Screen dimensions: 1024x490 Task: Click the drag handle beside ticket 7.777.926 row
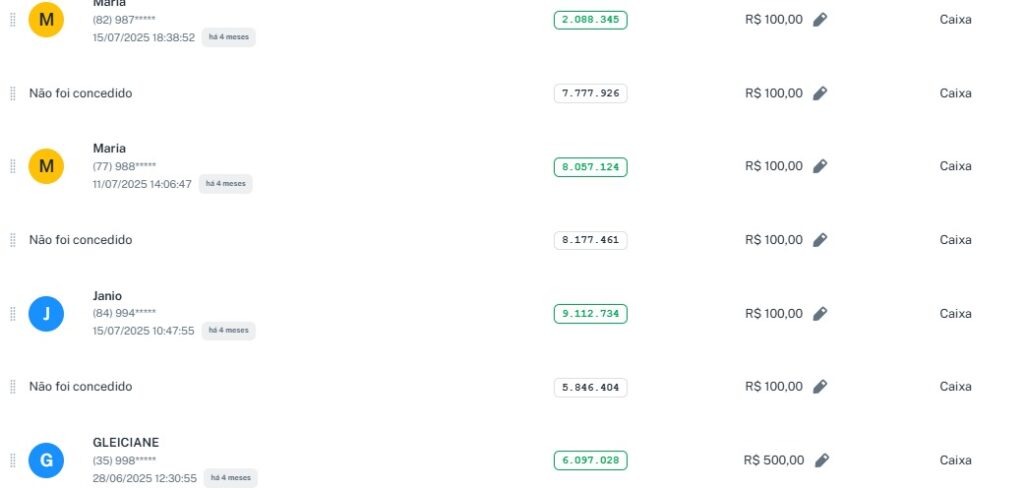(x=13, y=93)
